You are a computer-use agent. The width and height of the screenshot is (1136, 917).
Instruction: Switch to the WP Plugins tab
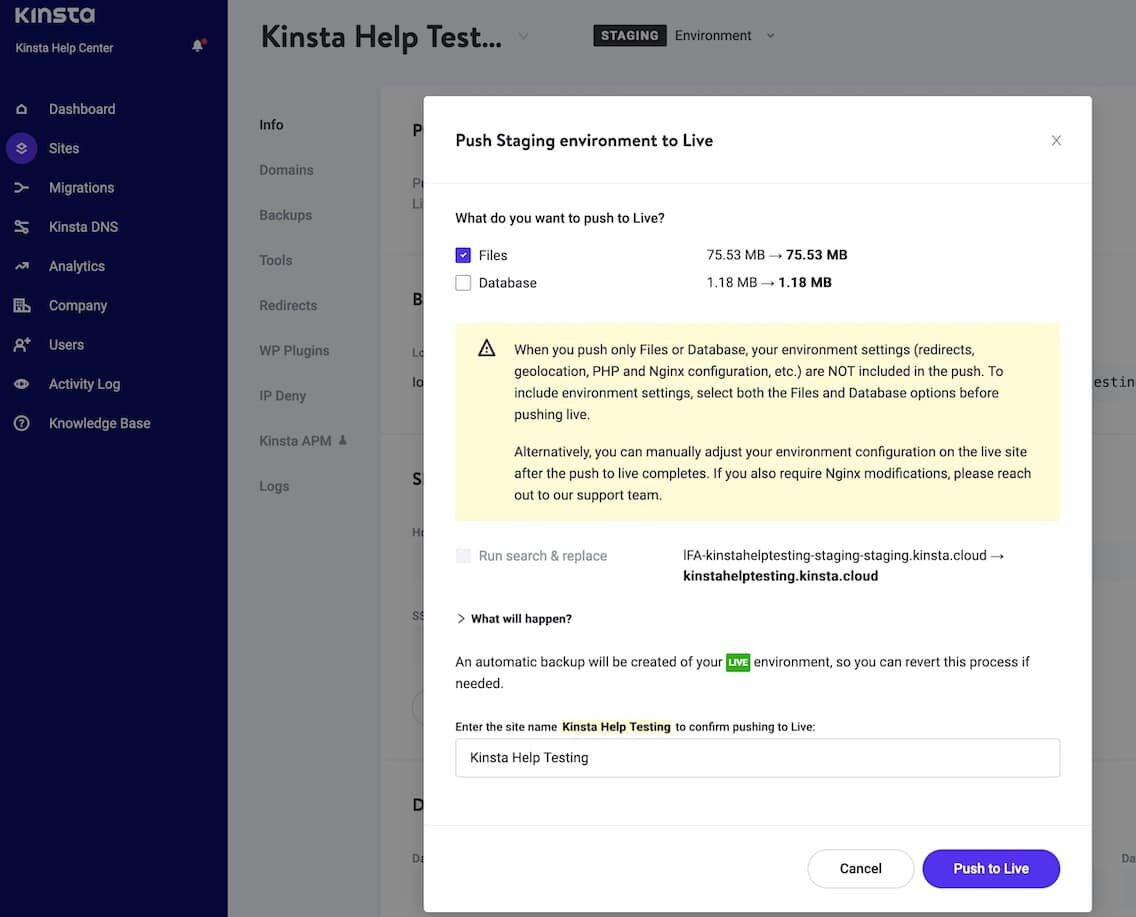[x=294, y=351]
